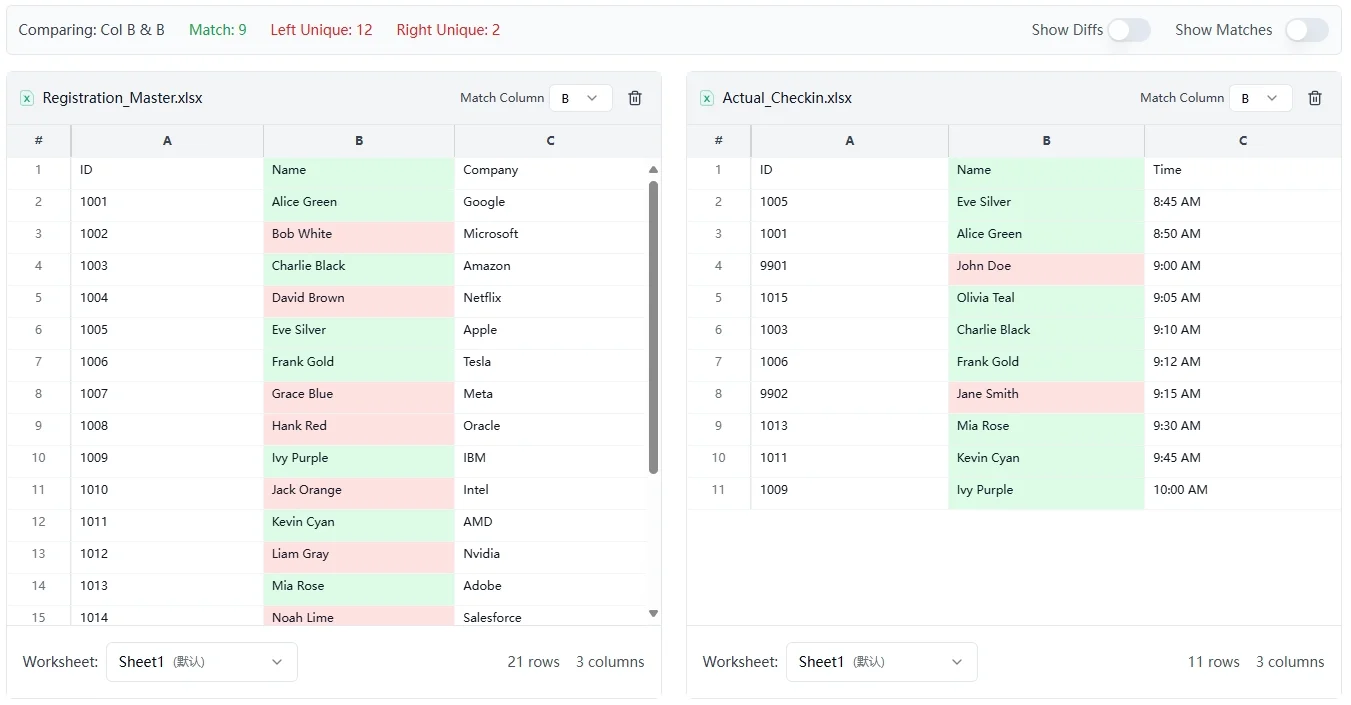Click the down arrow on the left table scrollbar
1351x705 pixels.
(653, 613)
